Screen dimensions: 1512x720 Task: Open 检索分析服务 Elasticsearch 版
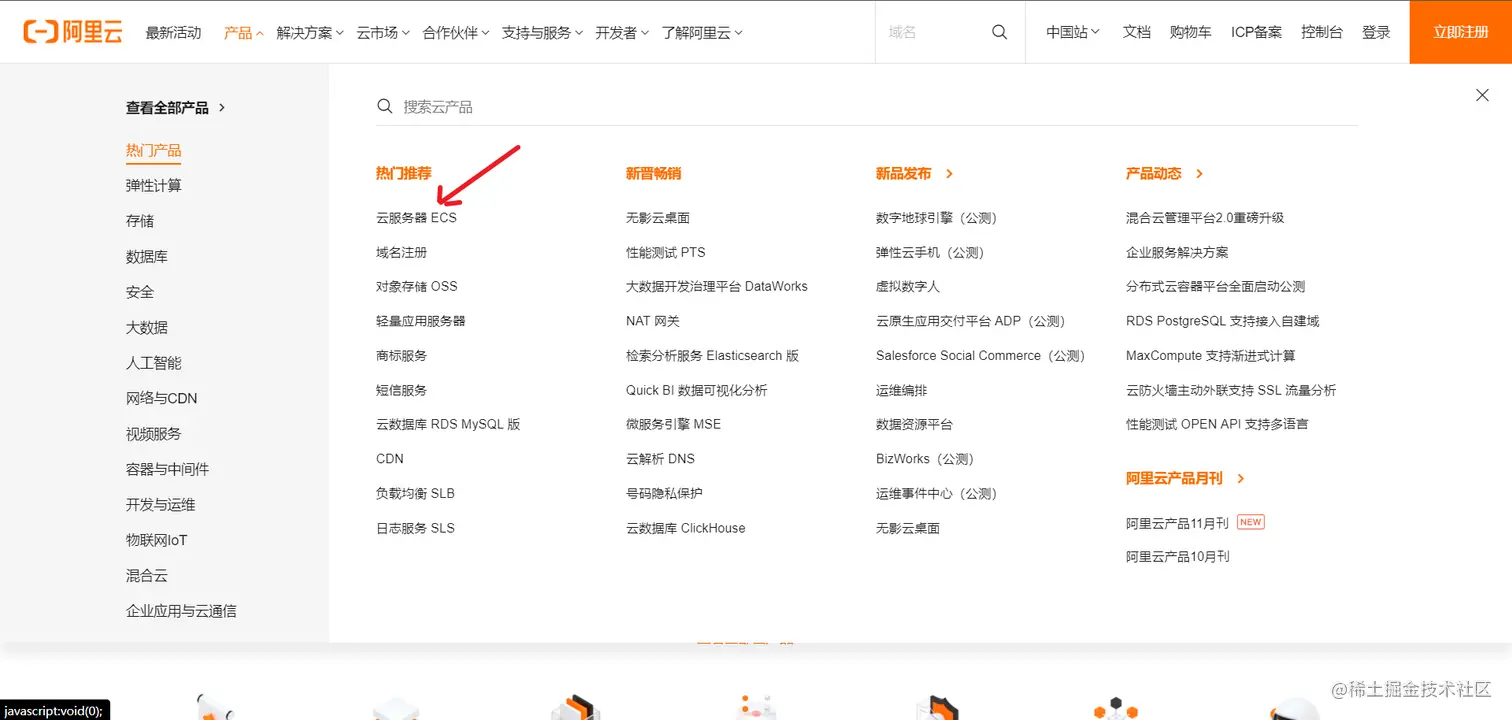click(x=713, y=355)
